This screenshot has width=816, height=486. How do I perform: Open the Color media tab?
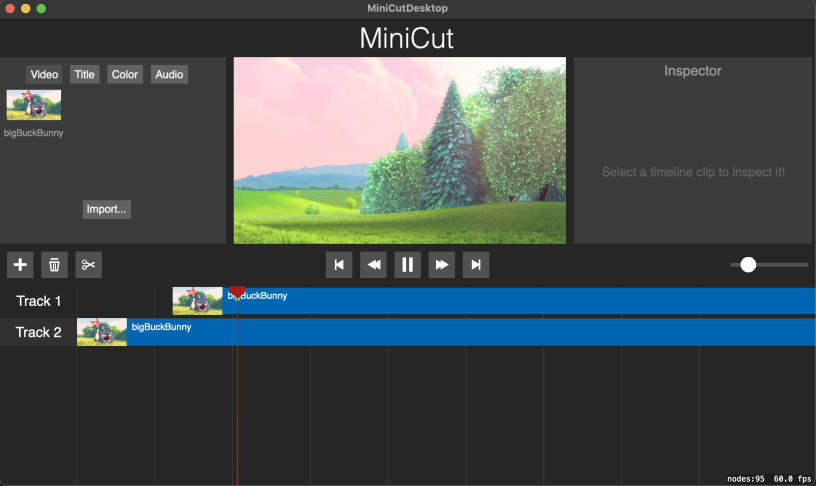[x=125, y=74]
